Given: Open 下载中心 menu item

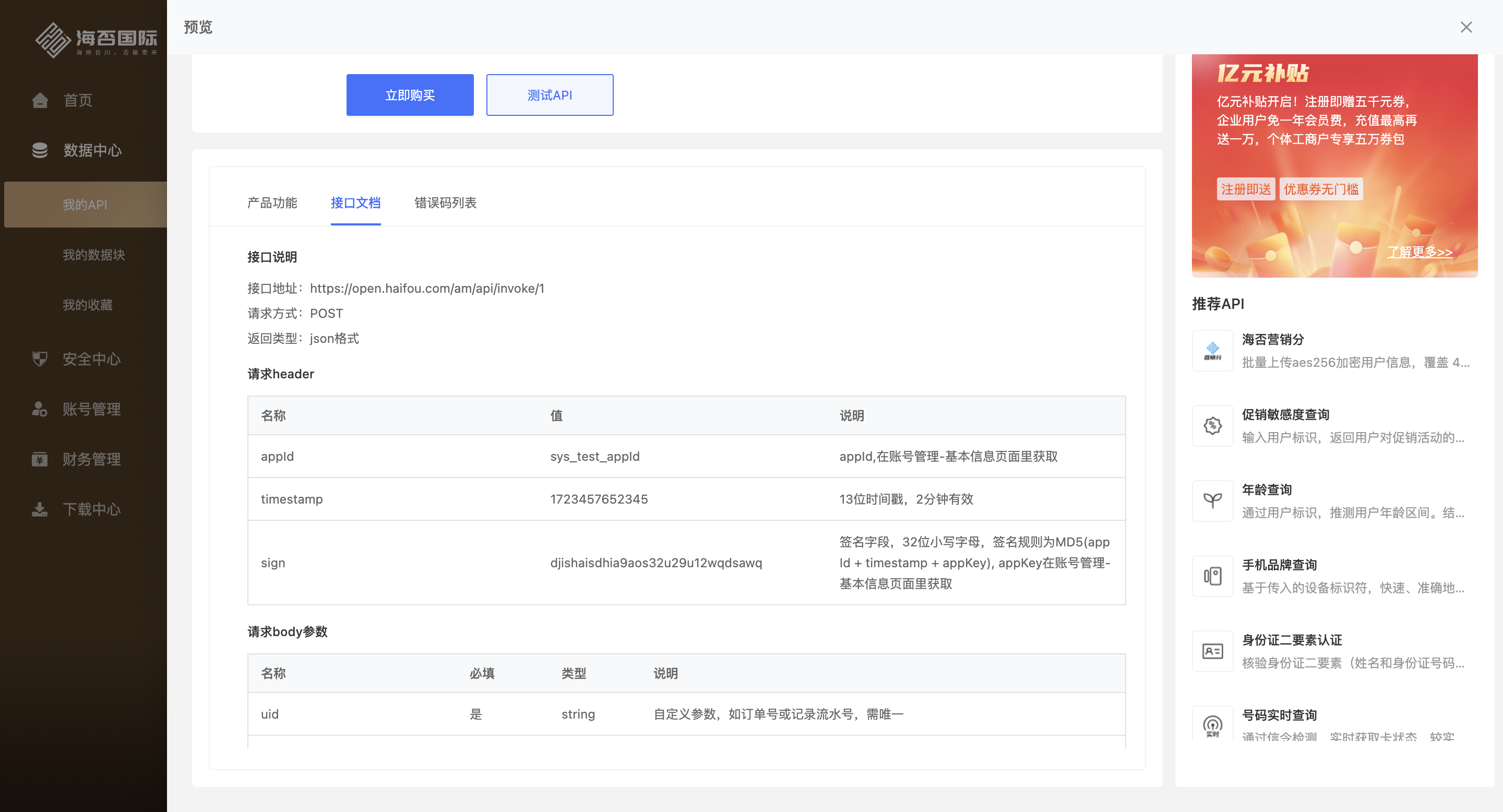Looking at the screenshot, I should (92, 509).
